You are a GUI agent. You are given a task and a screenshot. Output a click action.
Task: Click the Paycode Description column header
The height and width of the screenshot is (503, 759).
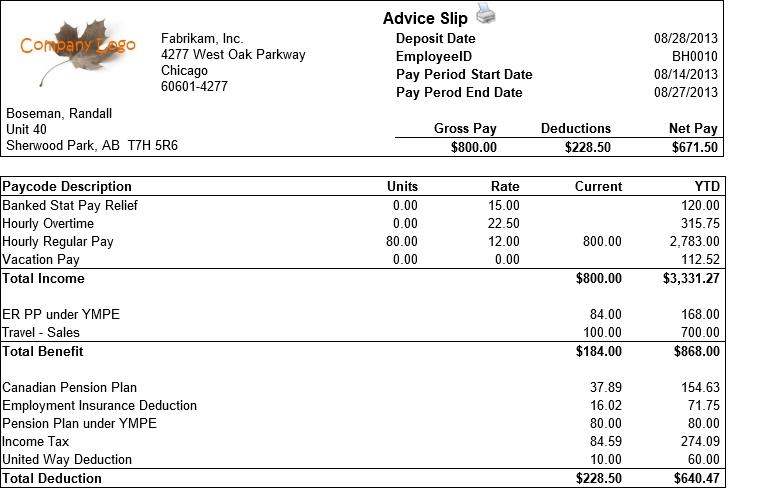(x=67, y=187)
